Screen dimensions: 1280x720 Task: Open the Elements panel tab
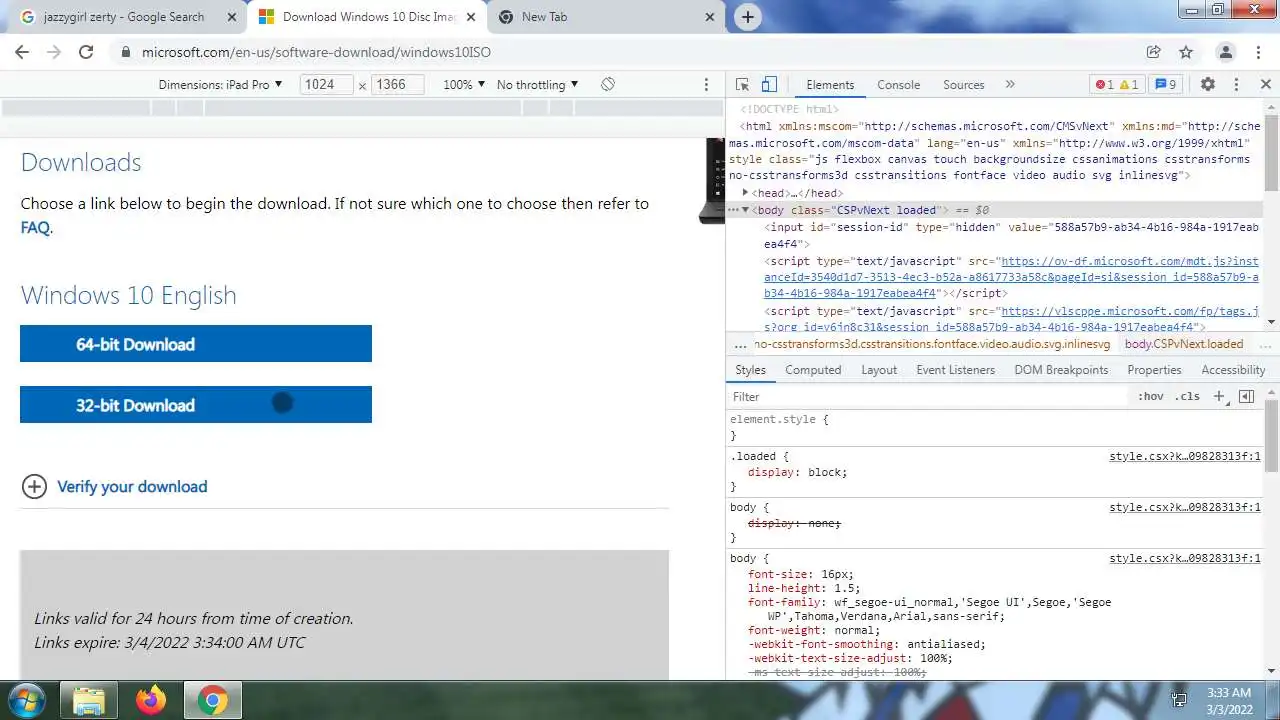click(x=830, y=85)
